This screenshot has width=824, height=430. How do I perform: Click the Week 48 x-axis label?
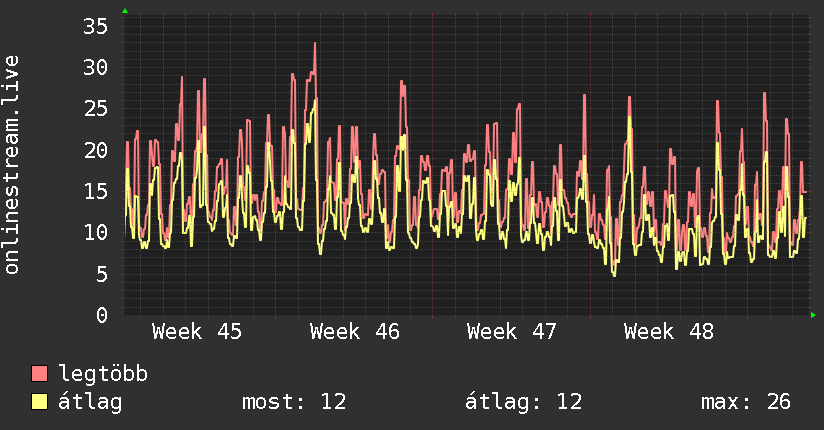click(x=668, y=332)
